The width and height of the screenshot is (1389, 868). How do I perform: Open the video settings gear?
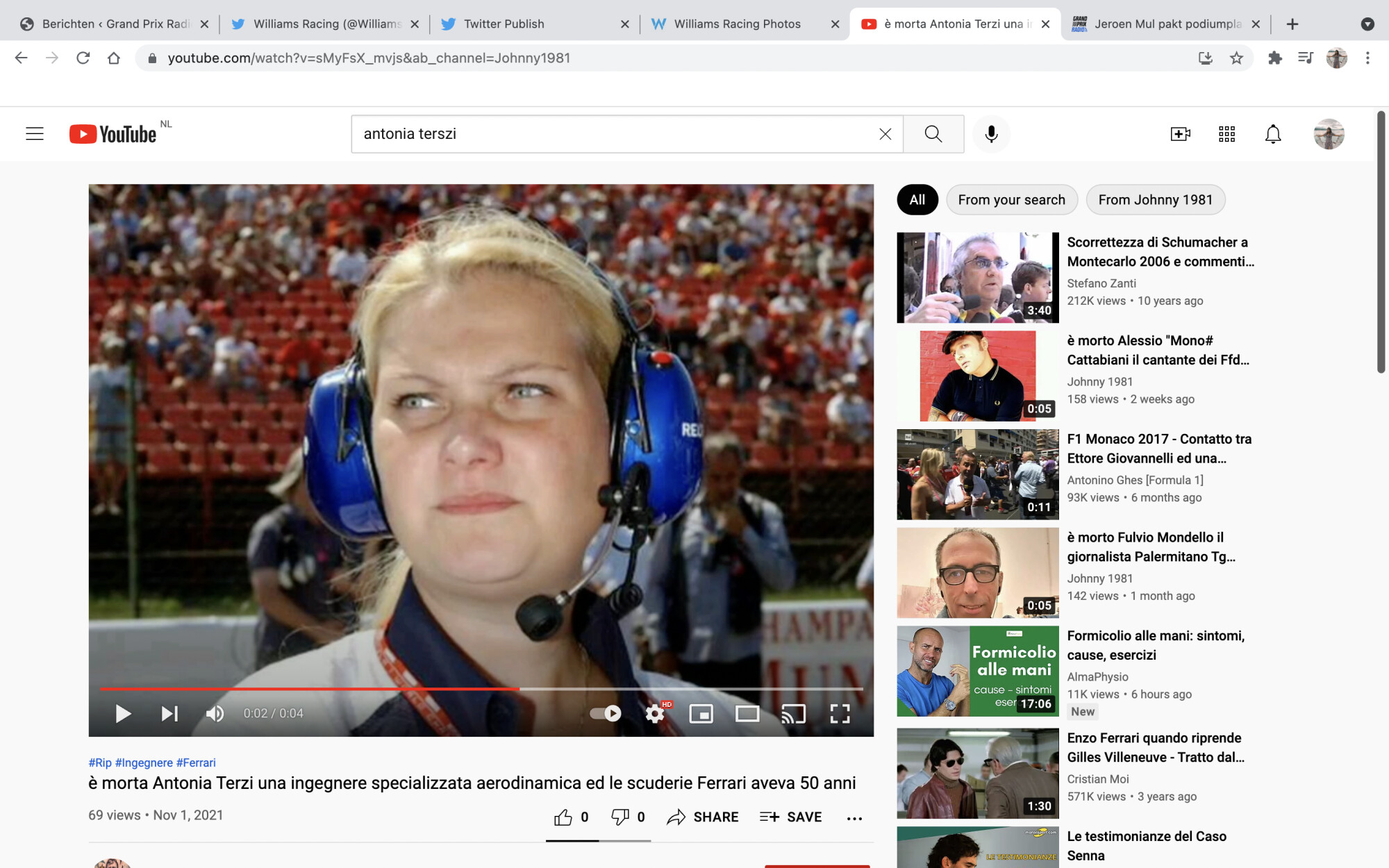[655, 713]
